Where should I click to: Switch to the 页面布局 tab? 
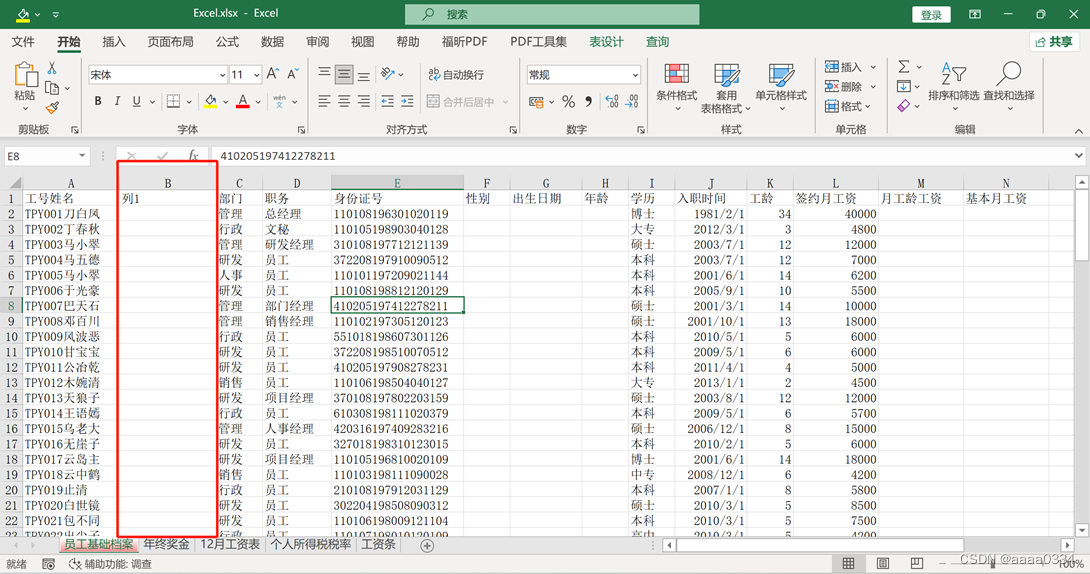(170, 42)
